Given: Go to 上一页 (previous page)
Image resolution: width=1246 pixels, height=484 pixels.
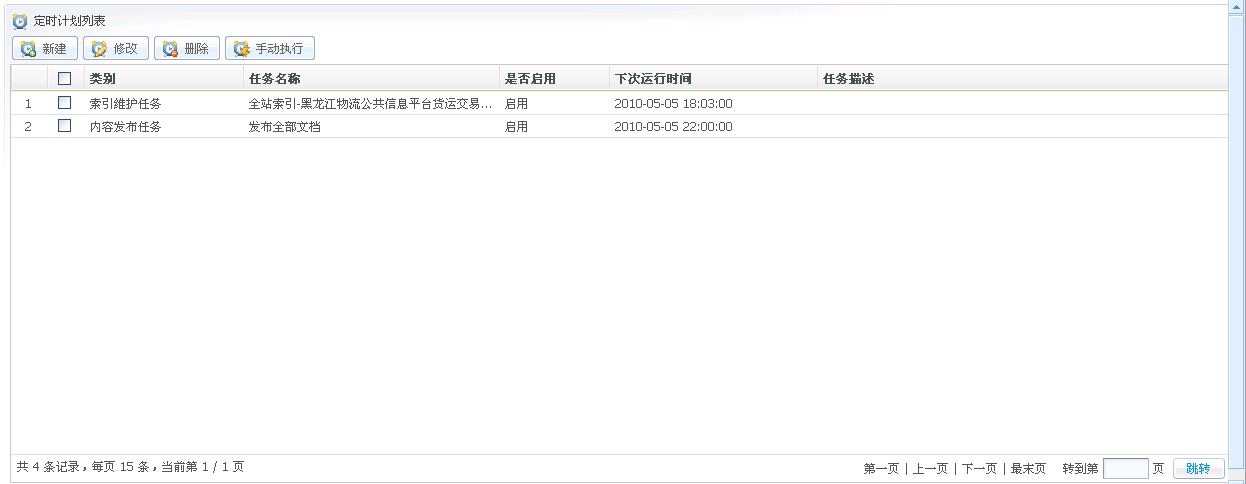Looking at the screenshot, I should click(930, 468).
